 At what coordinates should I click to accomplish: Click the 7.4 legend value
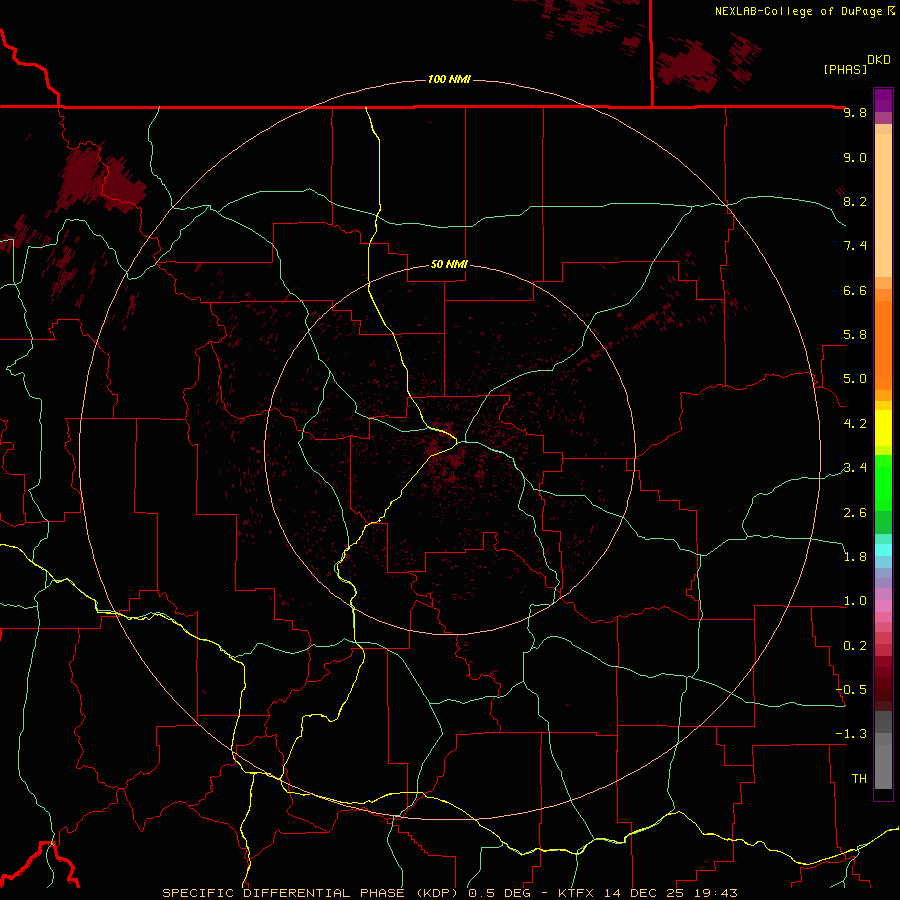click(855, 246)
